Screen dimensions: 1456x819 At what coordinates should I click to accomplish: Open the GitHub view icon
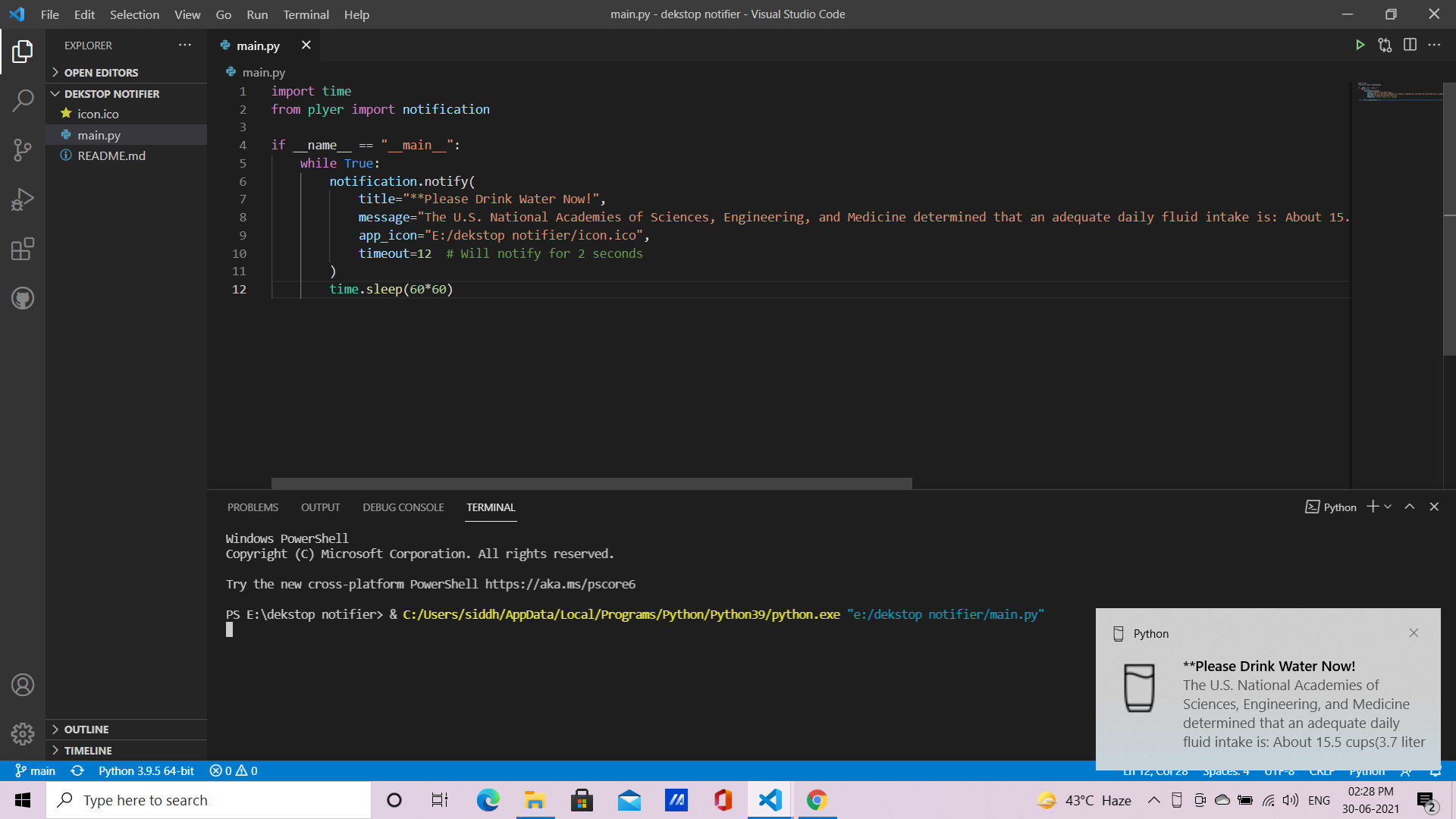click(23, 298)
